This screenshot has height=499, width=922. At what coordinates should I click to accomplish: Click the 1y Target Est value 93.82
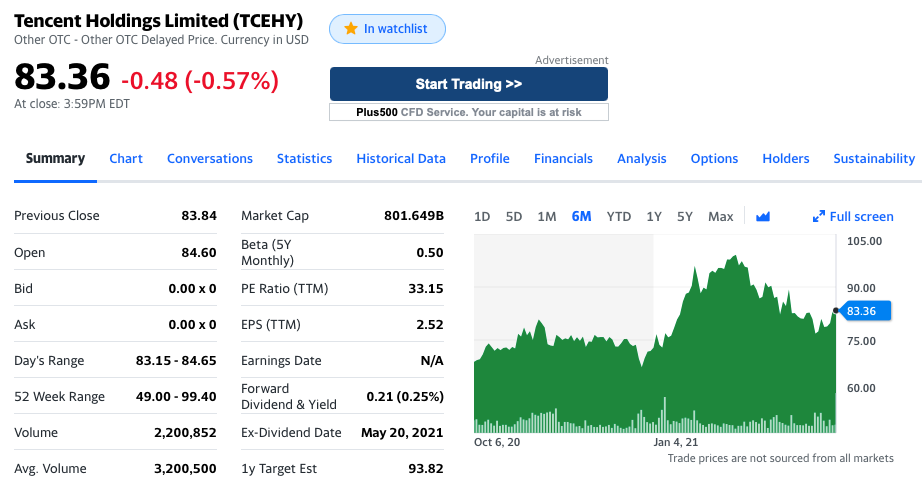click(x=426, y=469)
